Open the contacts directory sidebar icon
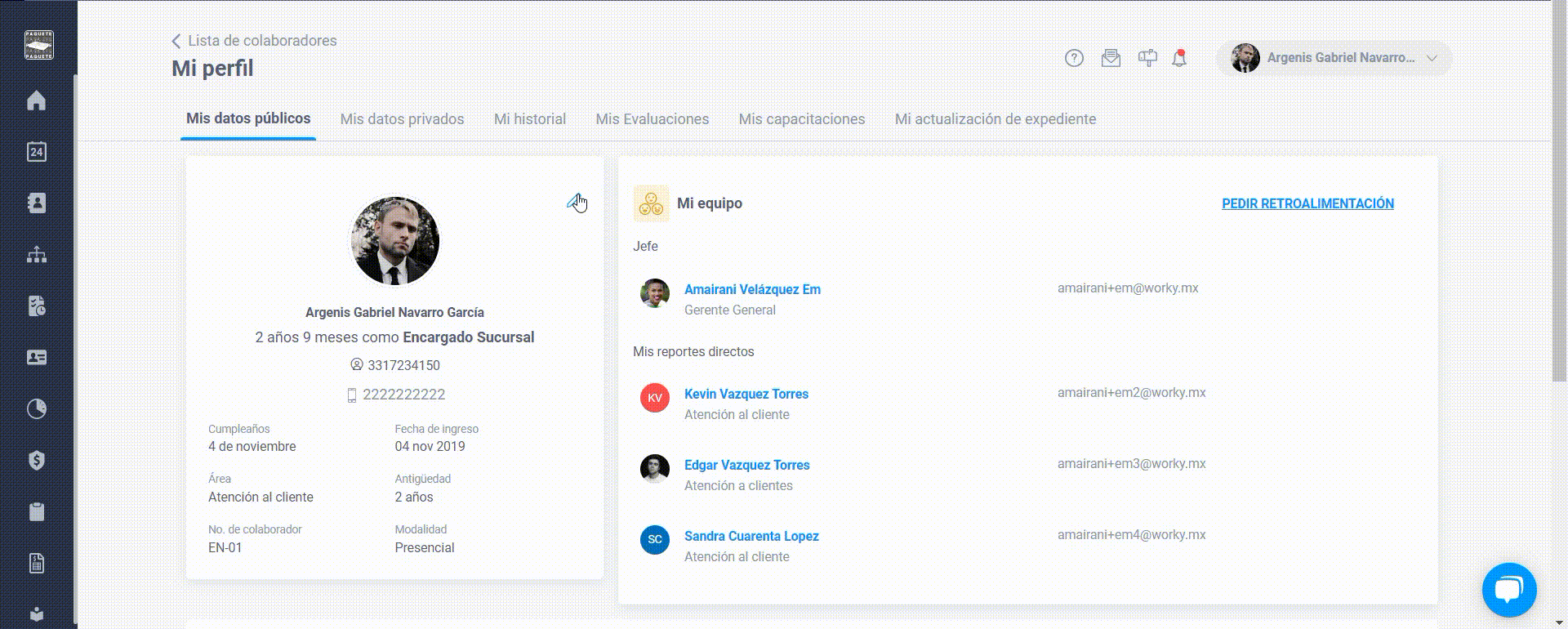This screenshot has height=629, width=1568. pyautogui.click(x=36, y=203)
